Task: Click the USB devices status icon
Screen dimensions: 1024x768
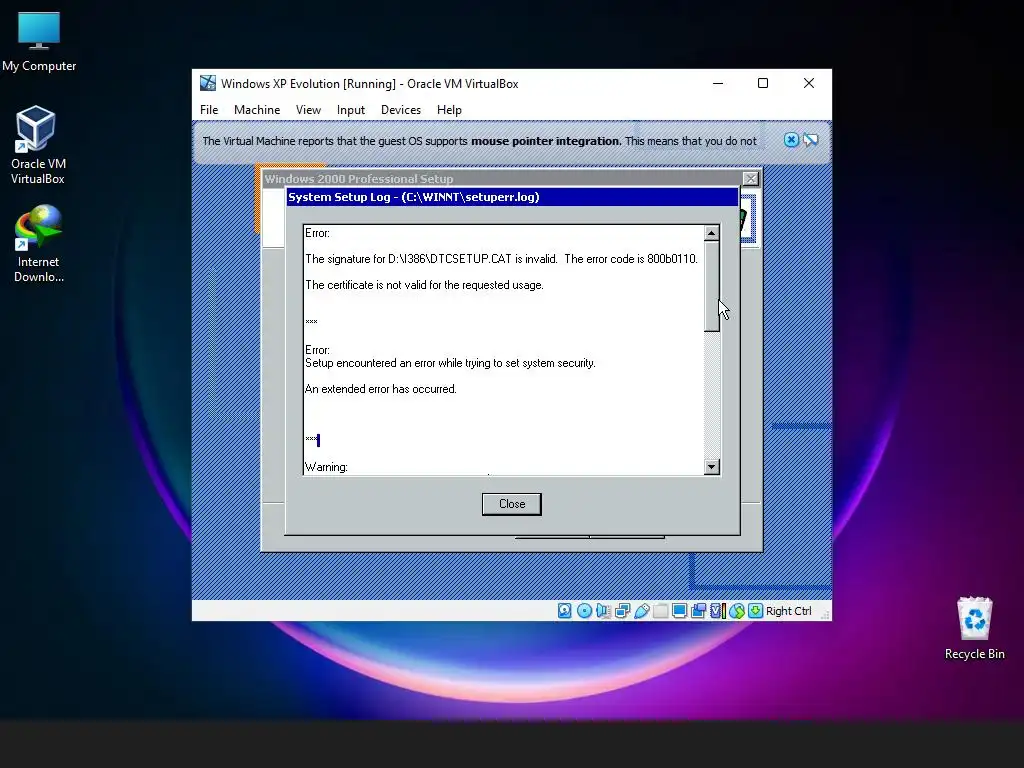Action: tap(641, 611)
